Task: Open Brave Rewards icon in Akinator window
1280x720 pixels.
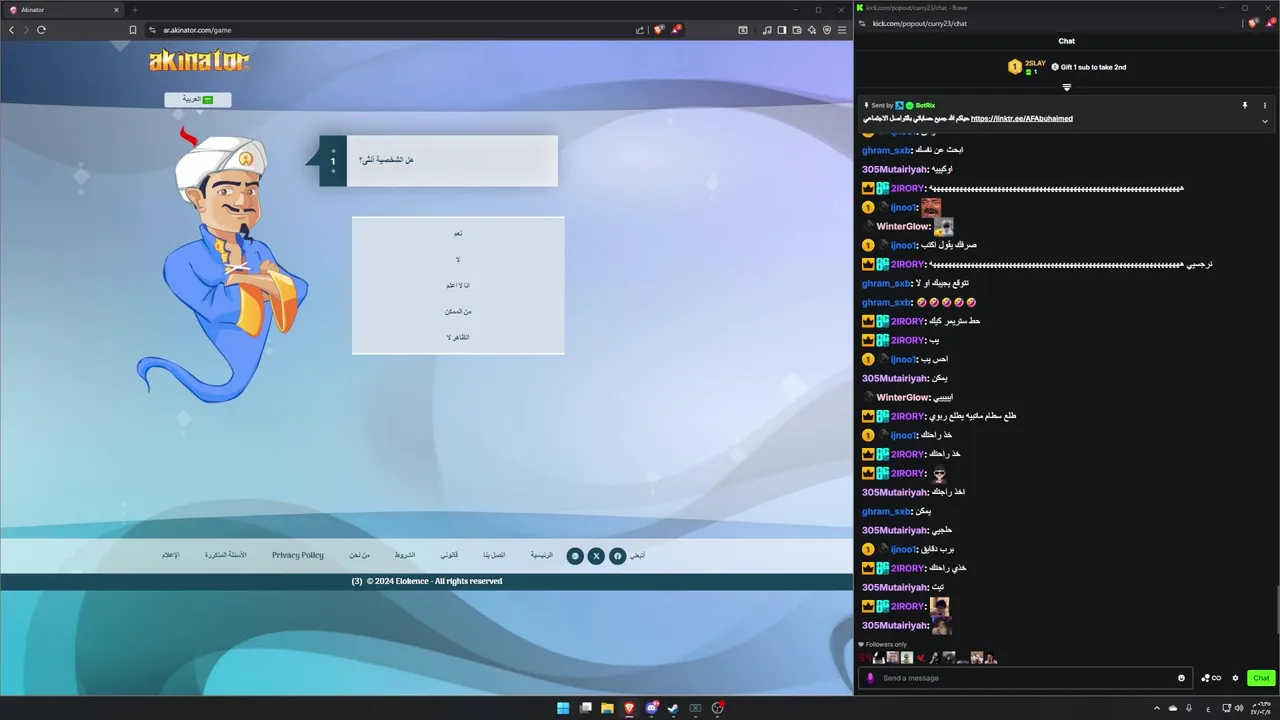Action: [x=676, y=30]
